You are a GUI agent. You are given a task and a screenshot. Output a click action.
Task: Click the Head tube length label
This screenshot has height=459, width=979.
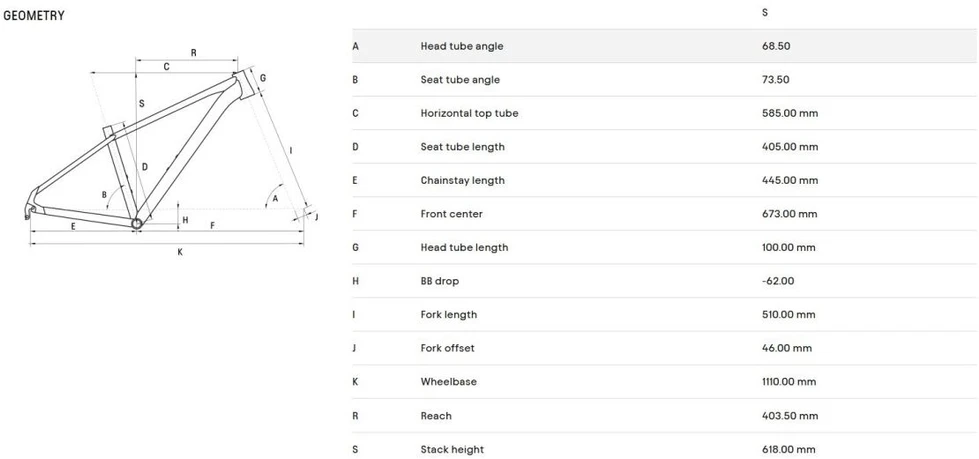pos(464,247)
